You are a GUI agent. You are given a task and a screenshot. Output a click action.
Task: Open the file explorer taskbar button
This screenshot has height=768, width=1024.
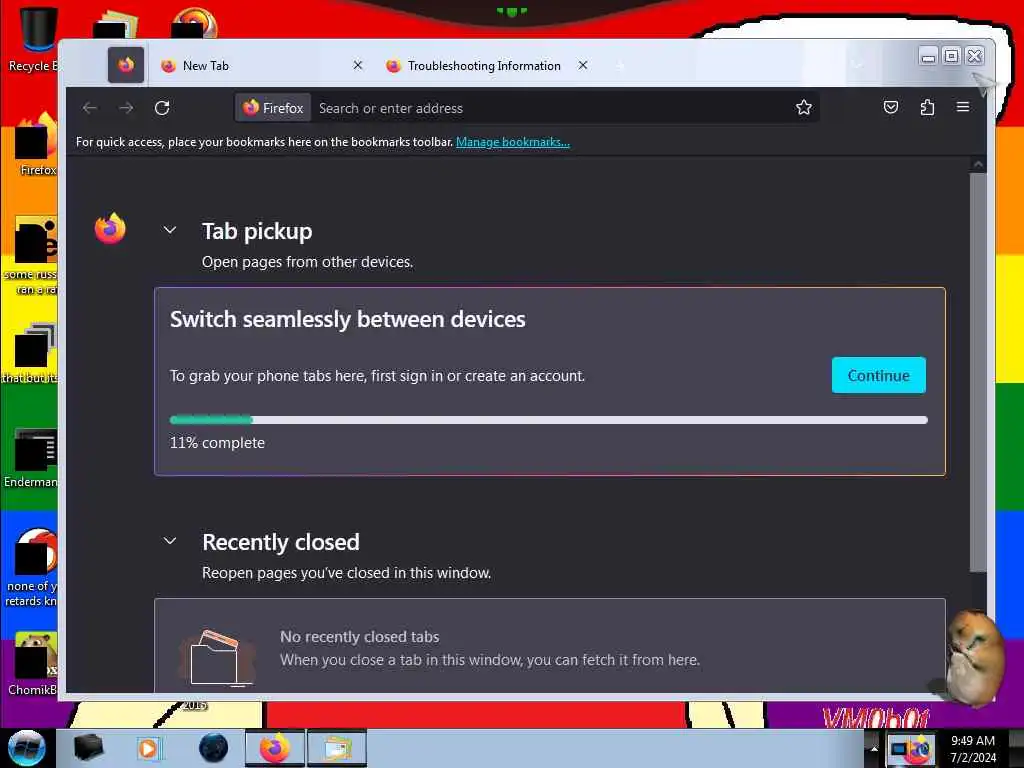[x=337, y=748]
